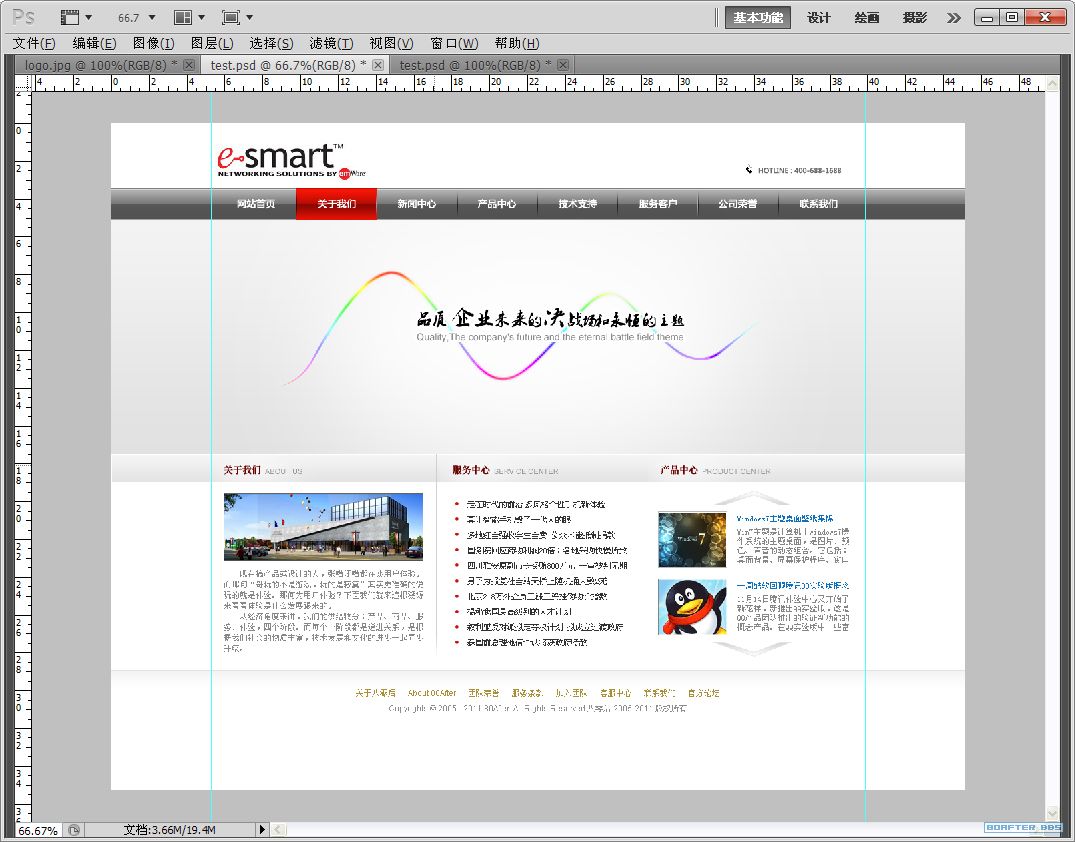
Task: Click the 产品中心 PRODUCT CENTER heading
Action: click(x=715, y=470)
